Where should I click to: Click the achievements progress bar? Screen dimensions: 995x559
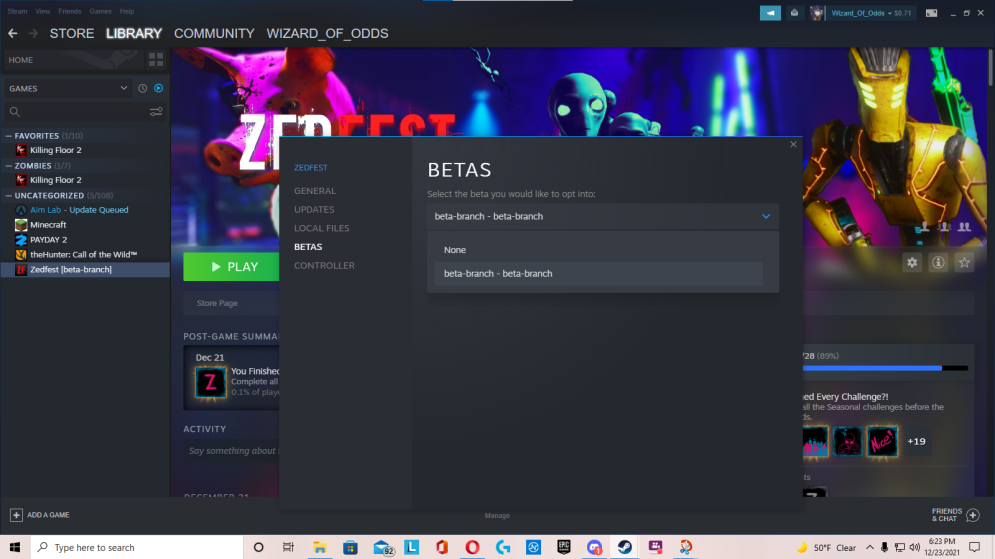coord(885,368)
